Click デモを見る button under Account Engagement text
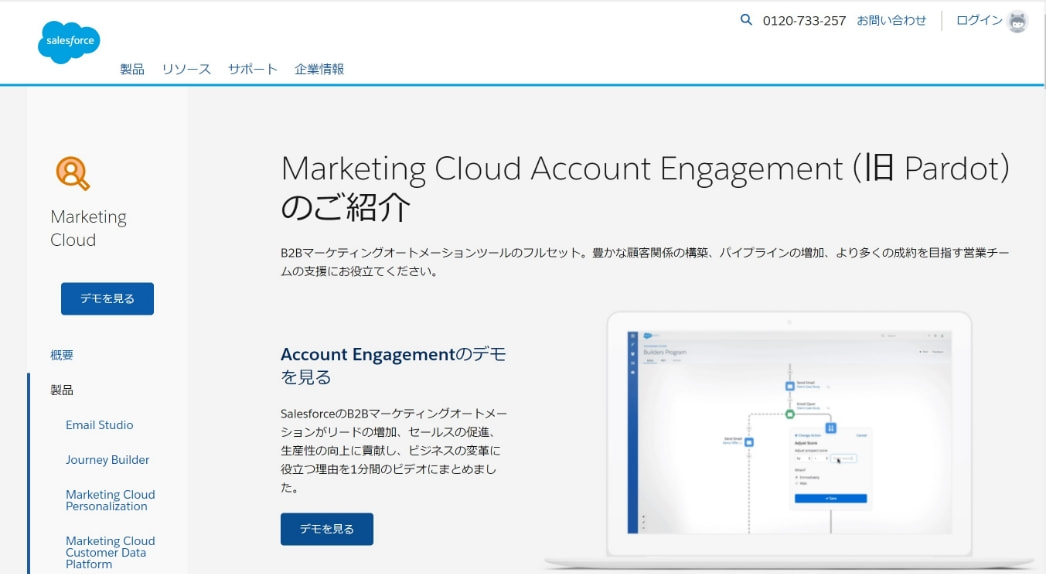 coord(327,529)
